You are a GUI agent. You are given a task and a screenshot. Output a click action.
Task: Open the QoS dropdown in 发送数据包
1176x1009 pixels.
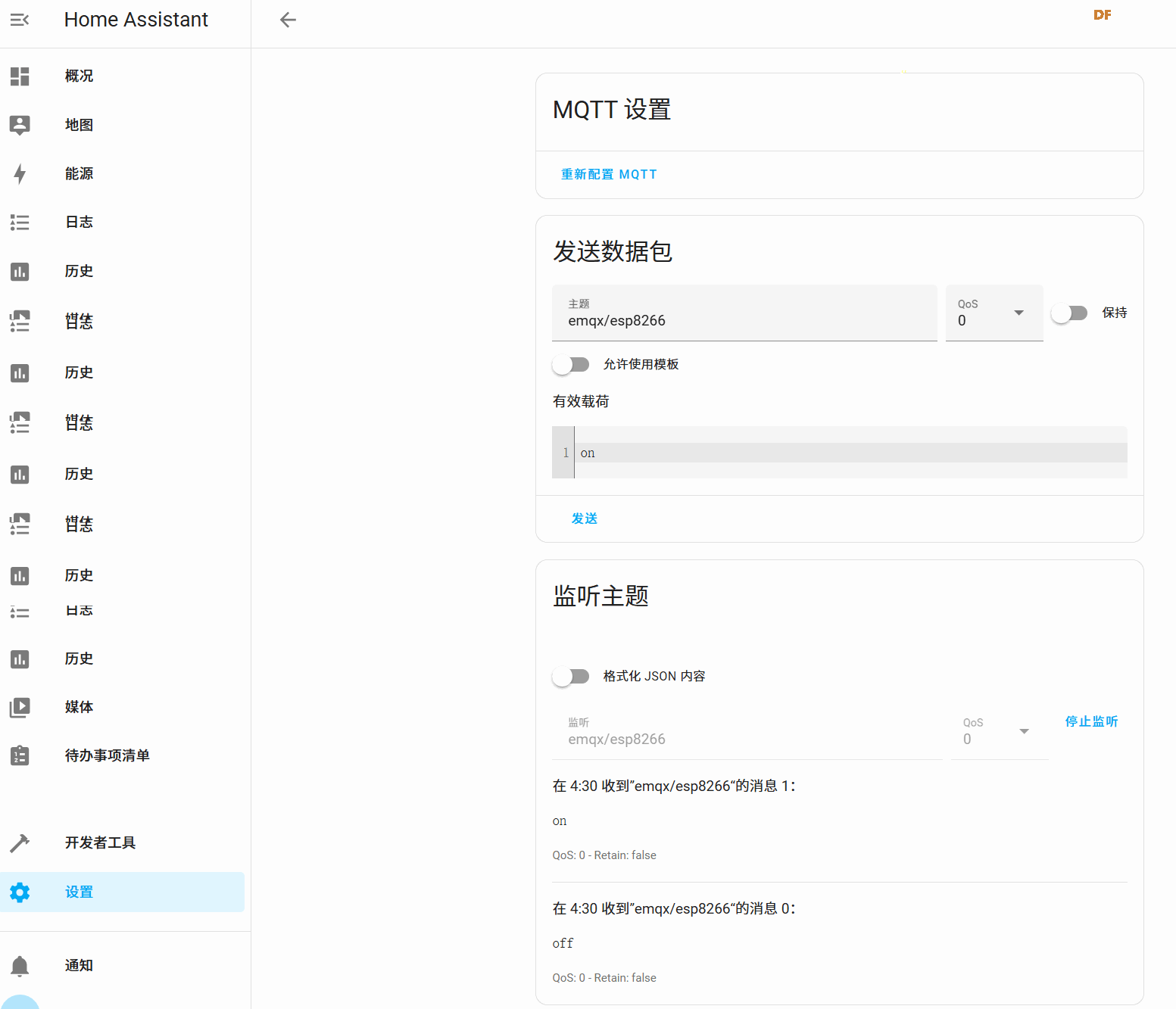(x=994, y=313)
